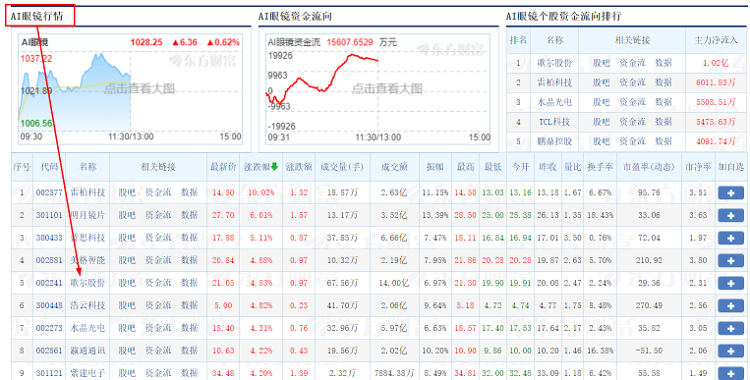The image size is (750, 380).
Task: Sort table by 量比 column header
Action: [573, 167]
